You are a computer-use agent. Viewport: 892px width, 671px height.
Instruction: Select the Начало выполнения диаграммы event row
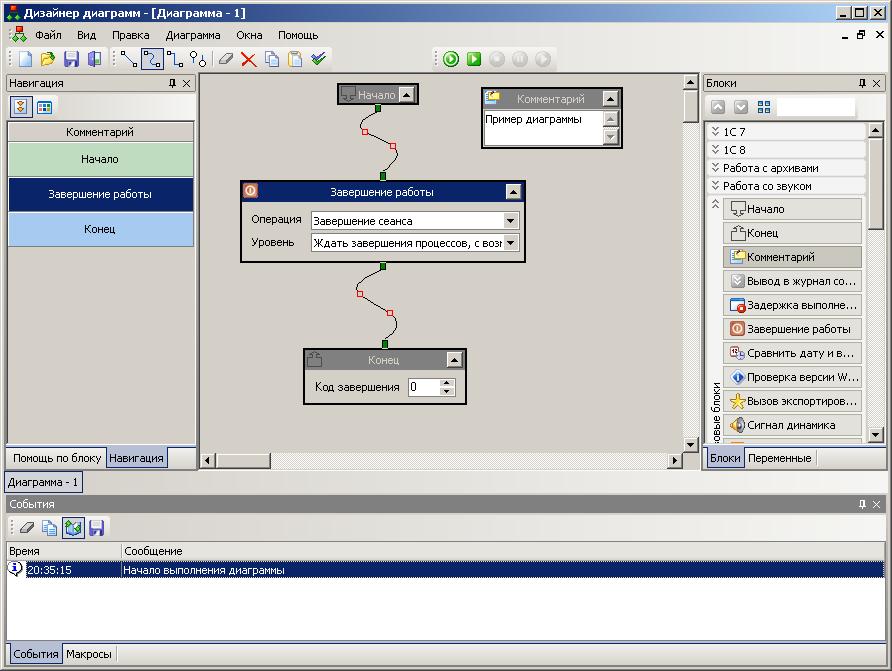pyautogui.click(x=445, y=570)
